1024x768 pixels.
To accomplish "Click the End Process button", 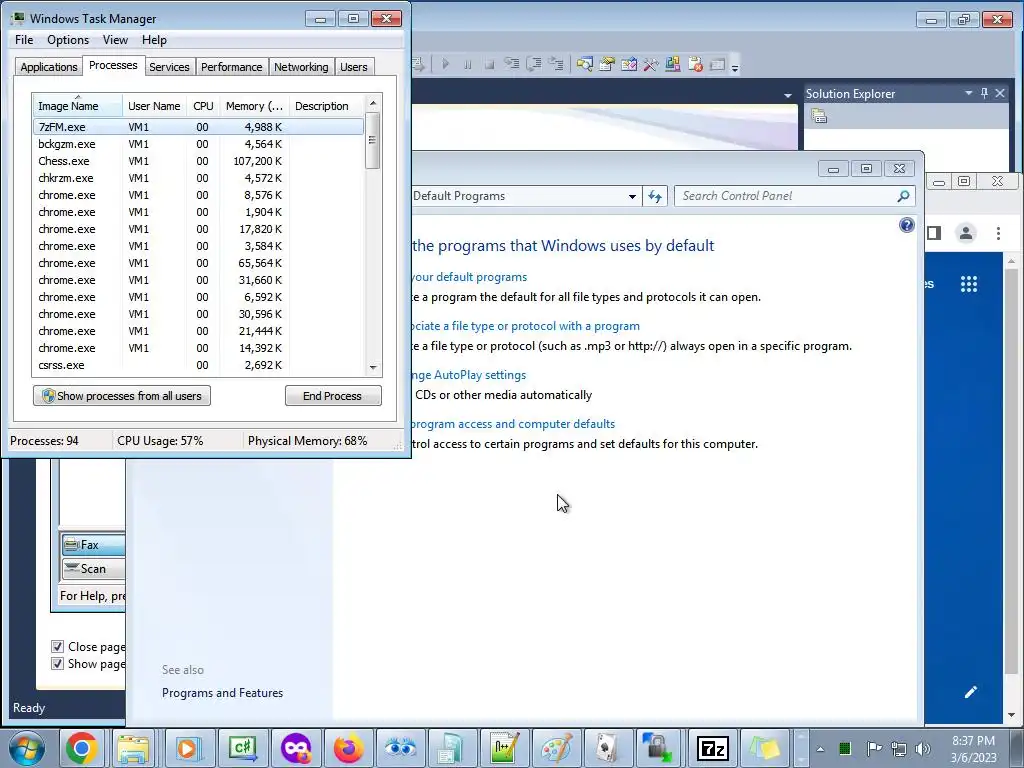I will coord(332,396).
